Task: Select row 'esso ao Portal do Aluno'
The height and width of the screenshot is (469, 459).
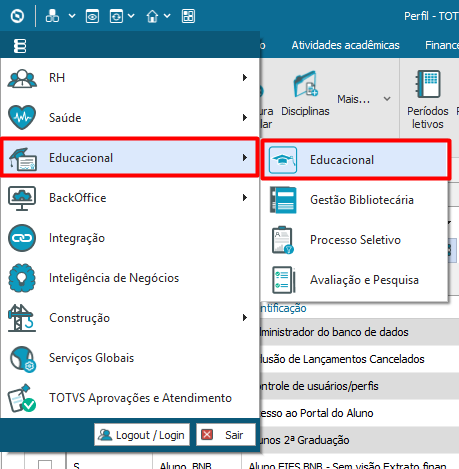Action: (359, 413)
